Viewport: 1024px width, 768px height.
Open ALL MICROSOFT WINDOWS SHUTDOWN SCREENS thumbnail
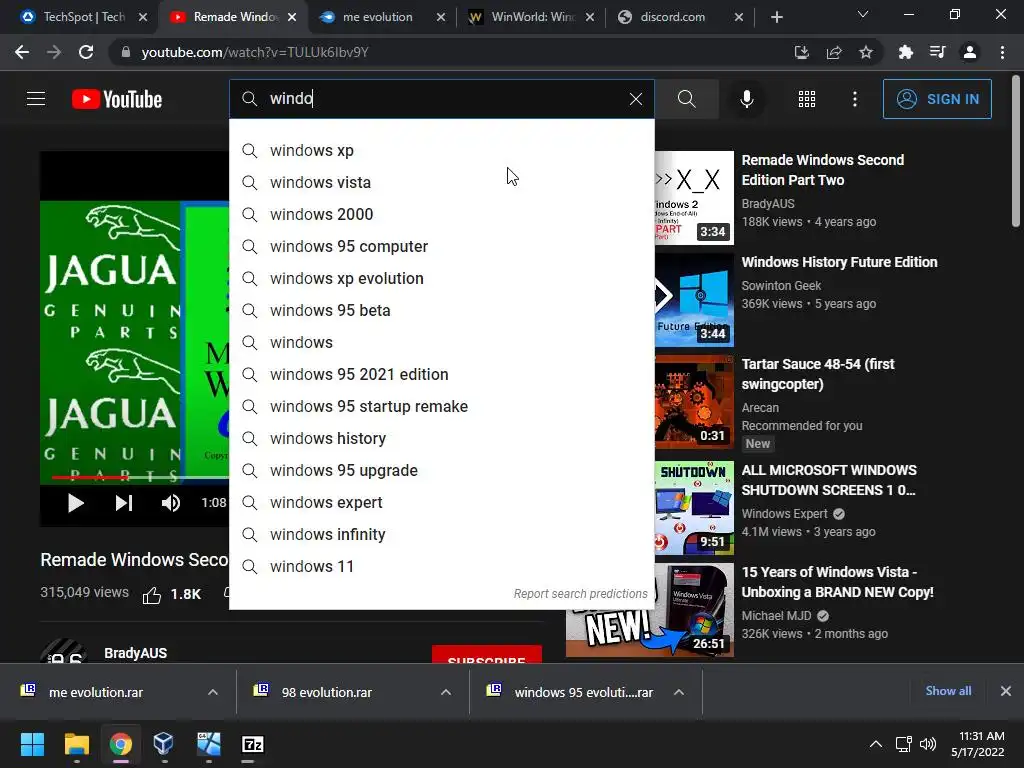[x=694, y=507]
